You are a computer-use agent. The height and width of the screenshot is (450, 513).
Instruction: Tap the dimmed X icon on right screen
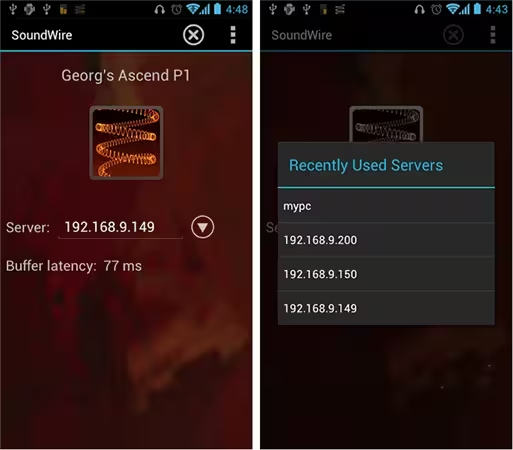coord(453,35)
